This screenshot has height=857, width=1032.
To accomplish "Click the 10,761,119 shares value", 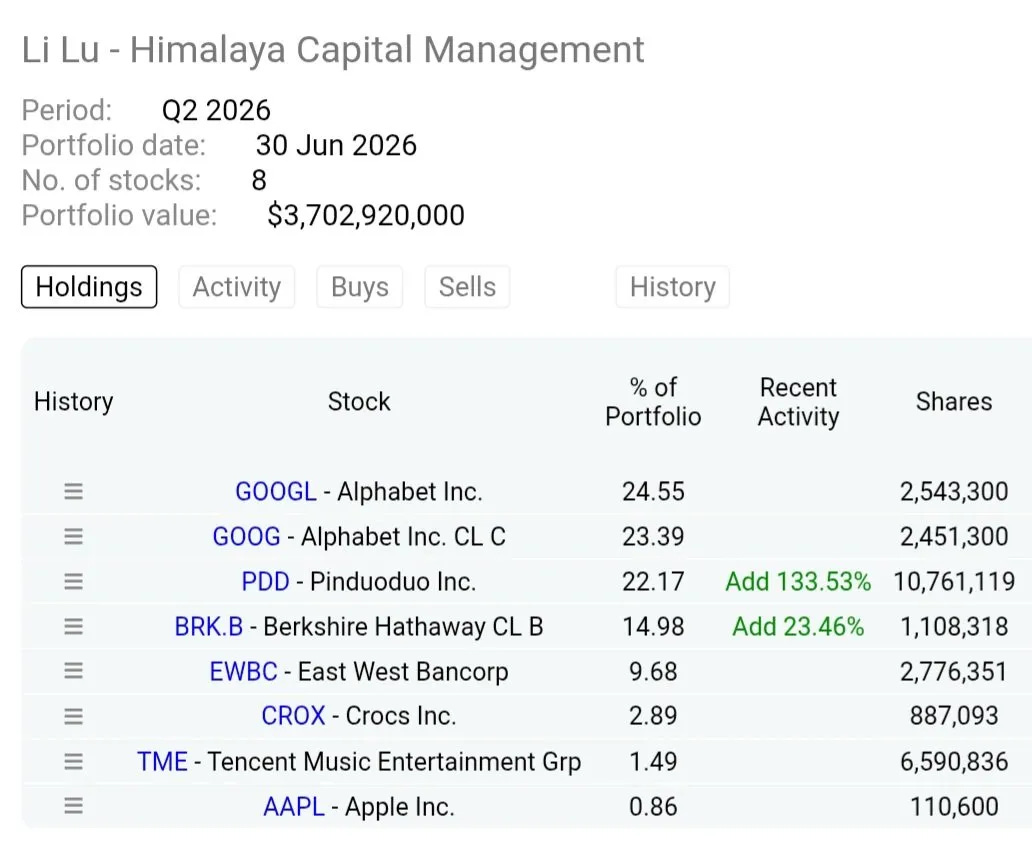I will point(954,582).
